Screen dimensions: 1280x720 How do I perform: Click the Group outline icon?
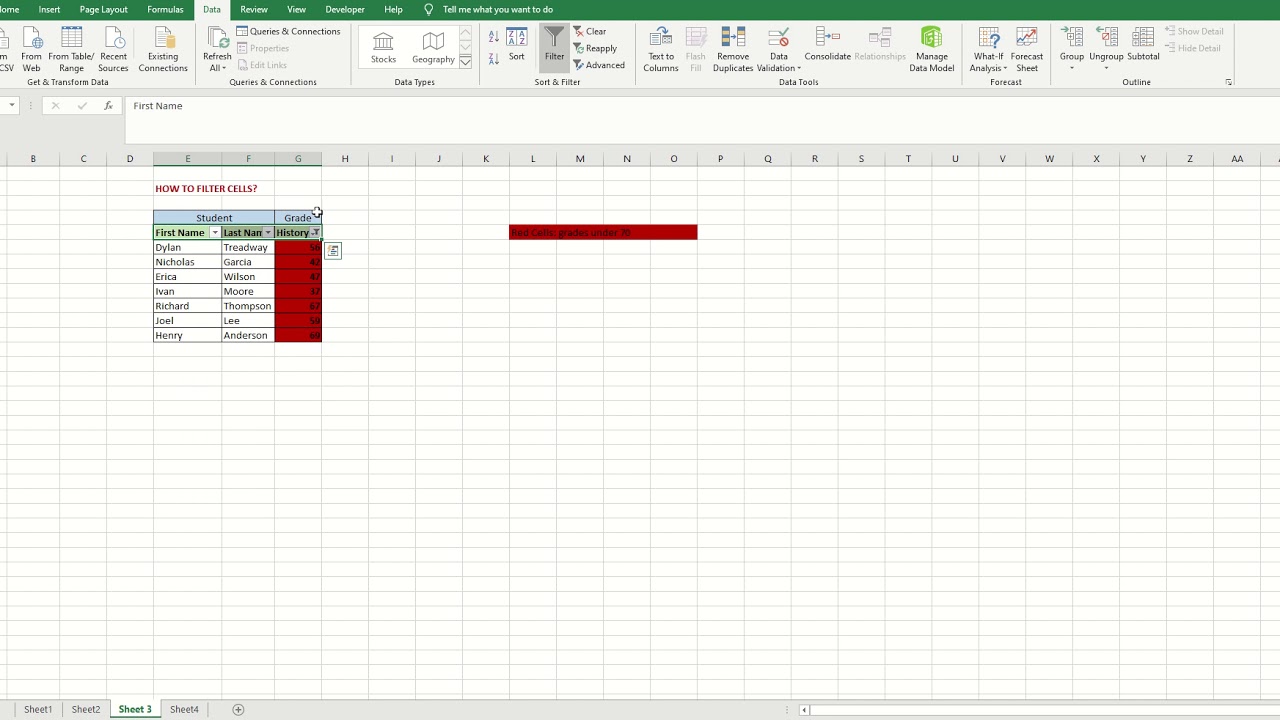pos(1072,38)
